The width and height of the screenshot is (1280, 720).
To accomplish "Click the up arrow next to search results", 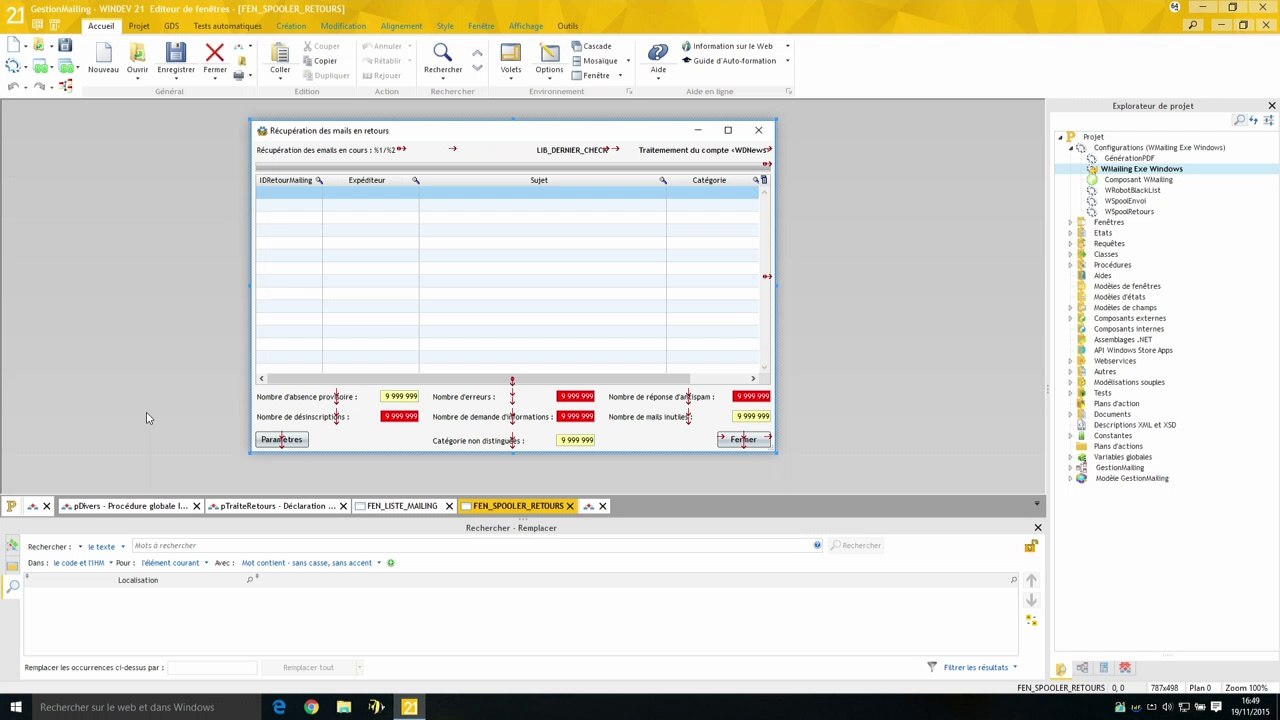I will coord(1031,581).
